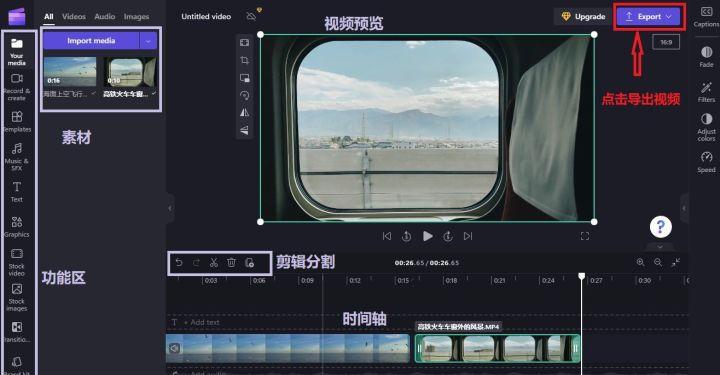Viewport: 720px width, 375px height.
Task: Switch to the Images tab
Action: (x=136, y=17)
